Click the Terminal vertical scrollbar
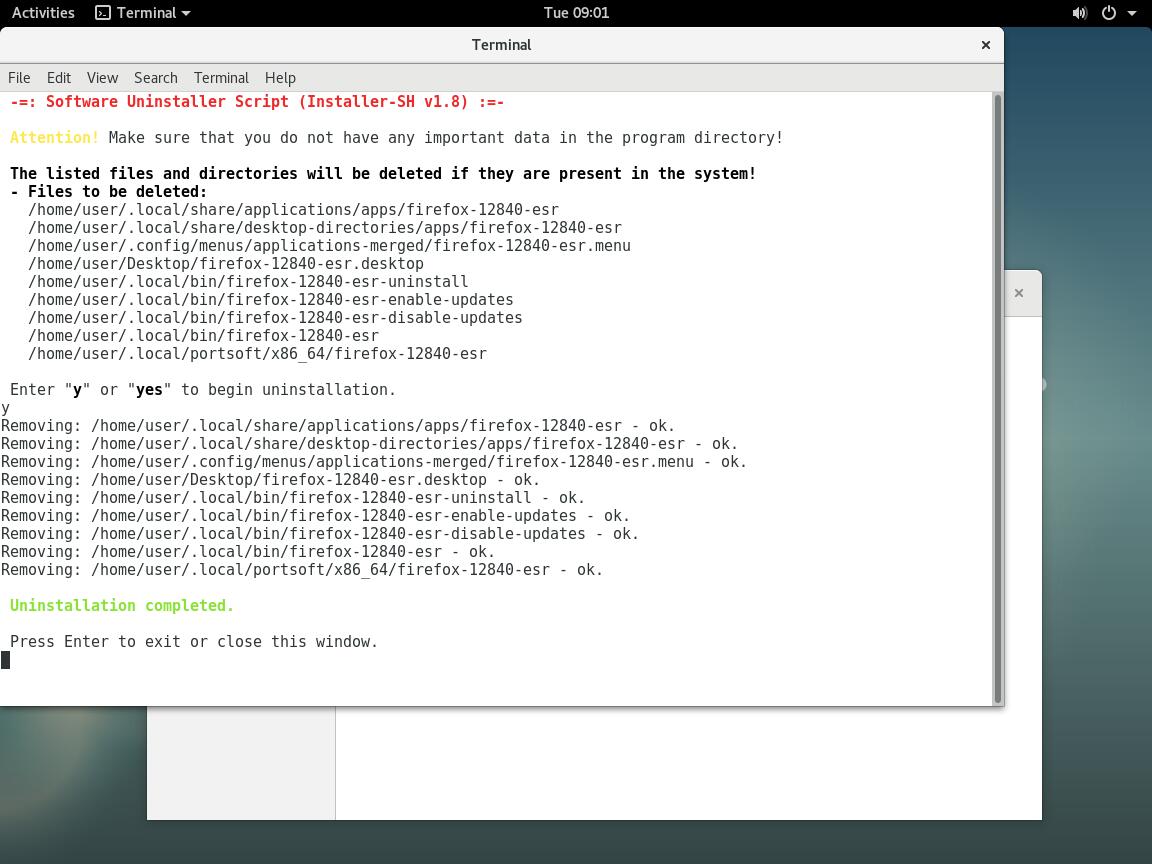Image resolution: width=1152 pixels, height=864 pixels. (x=998, y=398)
